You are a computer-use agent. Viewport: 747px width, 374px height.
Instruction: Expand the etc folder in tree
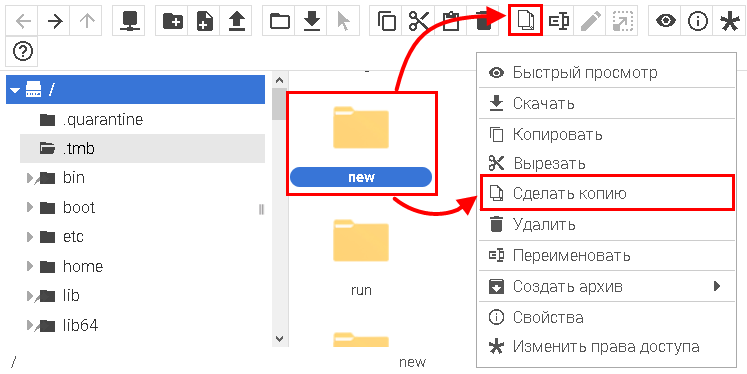(30, 237)
